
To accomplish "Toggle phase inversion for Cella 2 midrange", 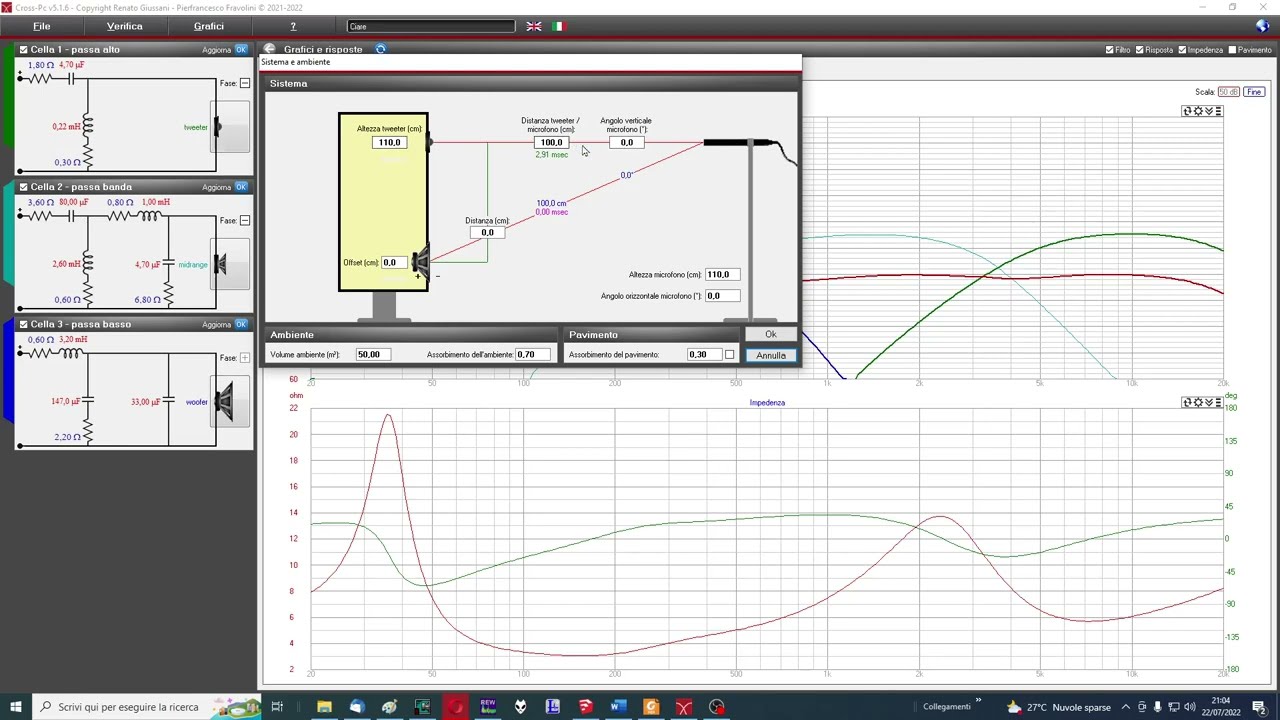I will (245, 220).
